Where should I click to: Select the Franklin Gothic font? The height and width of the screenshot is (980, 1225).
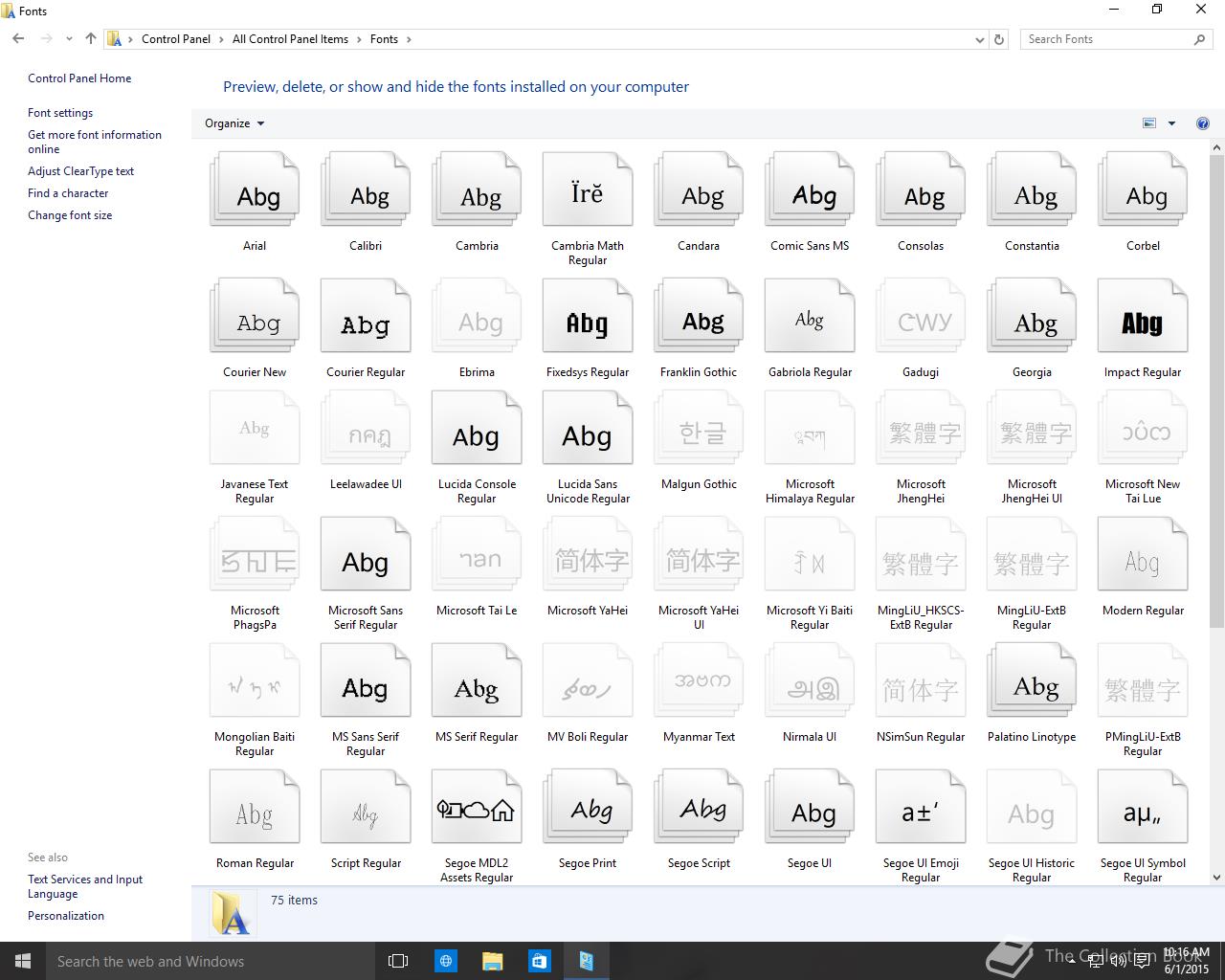(x=699, y=316)
